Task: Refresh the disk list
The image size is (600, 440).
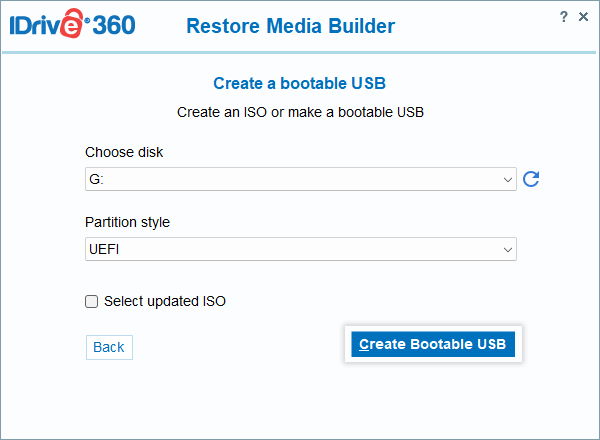Action: [x=532, y=179]
